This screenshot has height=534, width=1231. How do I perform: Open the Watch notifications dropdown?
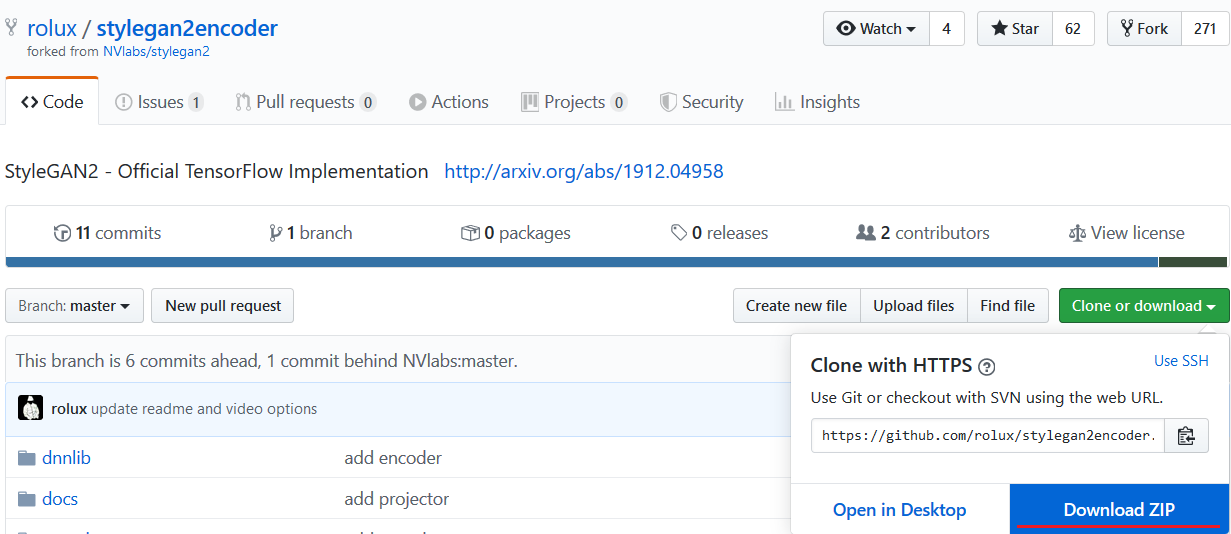876,29
